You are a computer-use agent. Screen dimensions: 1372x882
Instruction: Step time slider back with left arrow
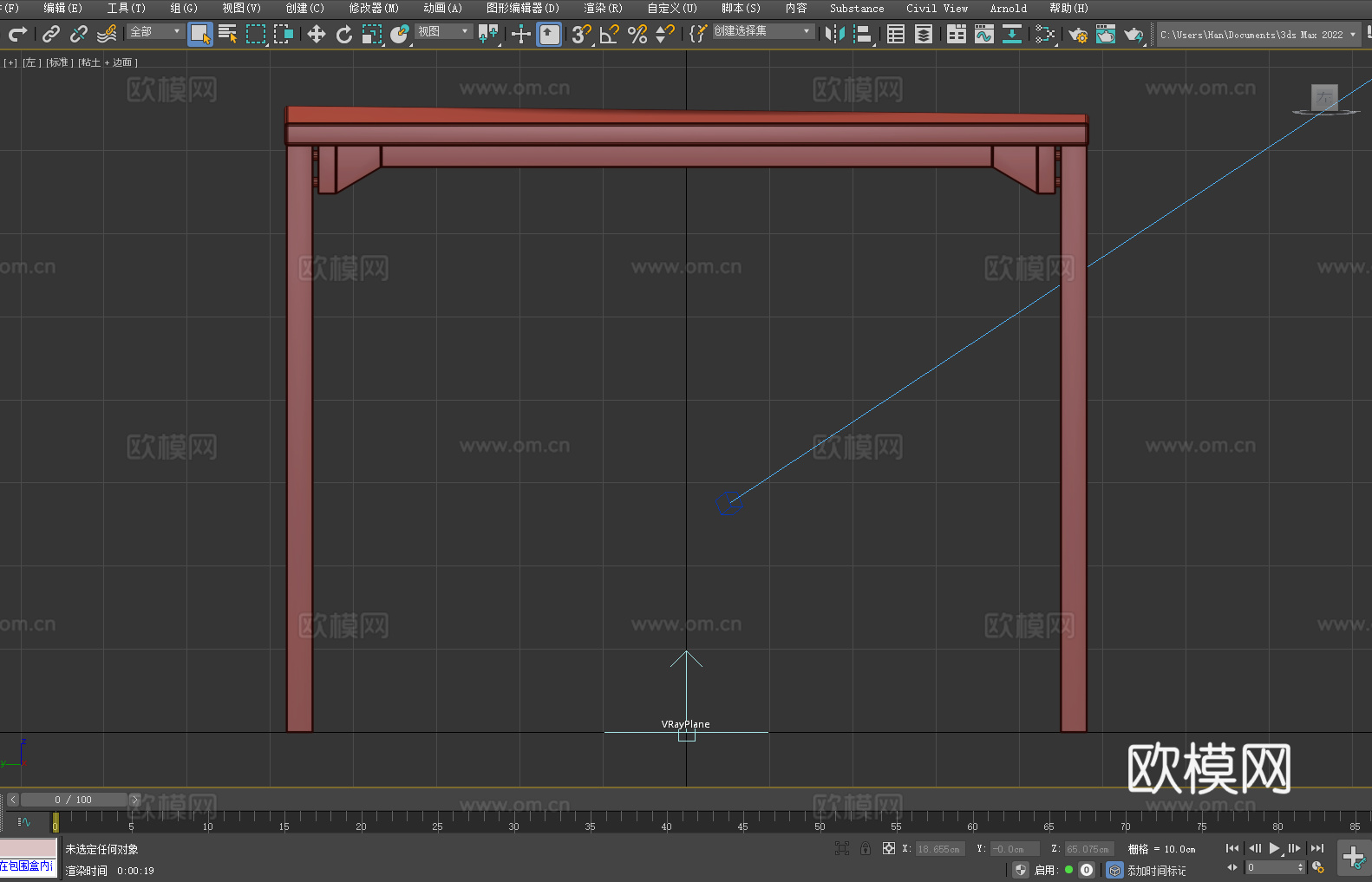[x=12, y=800]
